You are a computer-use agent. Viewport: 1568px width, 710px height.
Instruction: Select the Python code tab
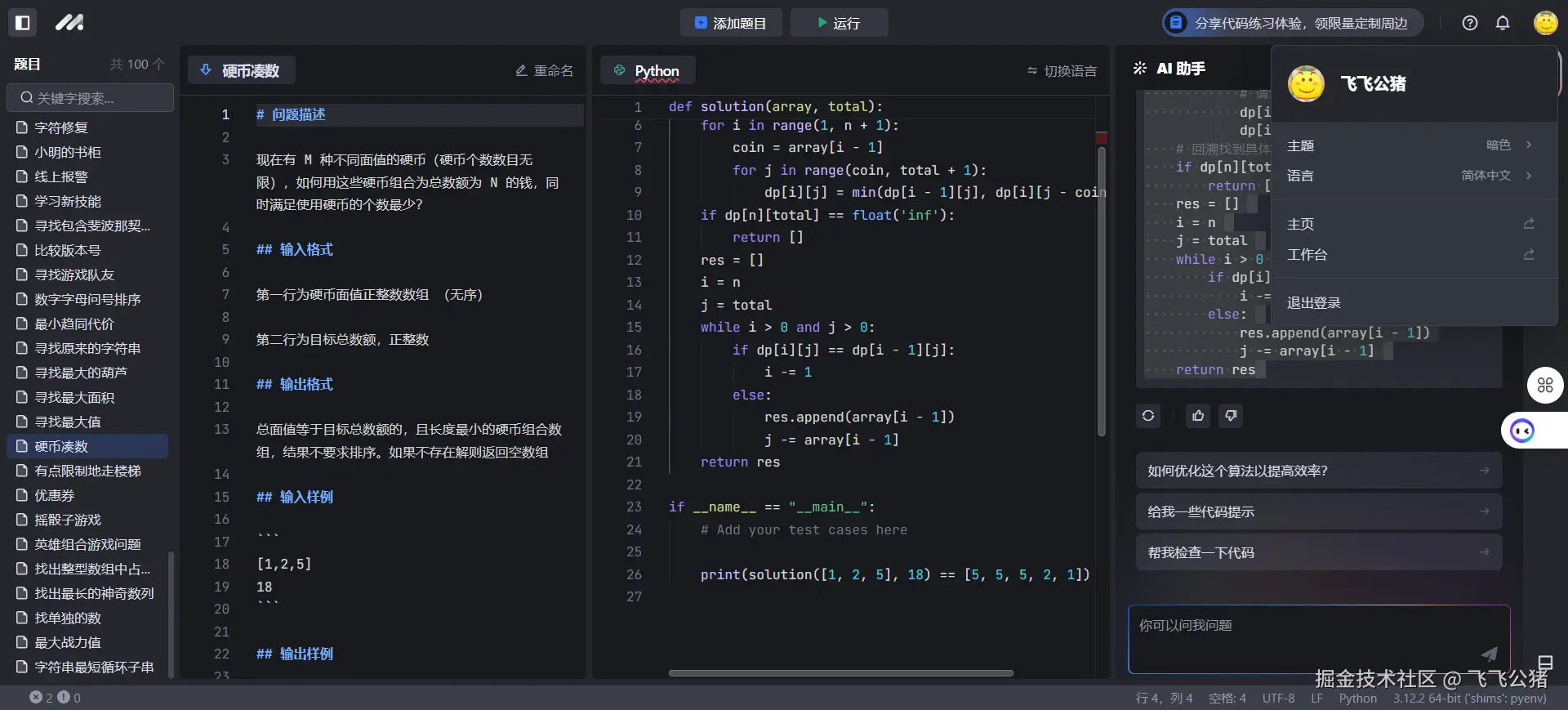648,70
